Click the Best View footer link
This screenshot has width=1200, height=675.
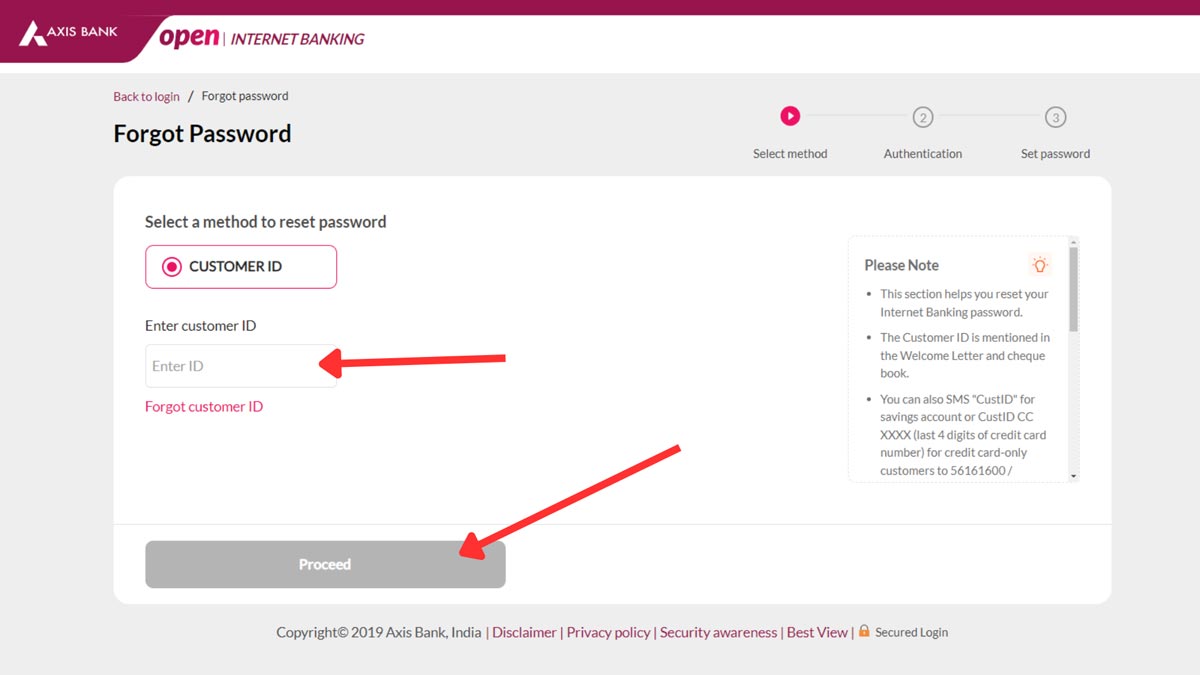point(817,632)
